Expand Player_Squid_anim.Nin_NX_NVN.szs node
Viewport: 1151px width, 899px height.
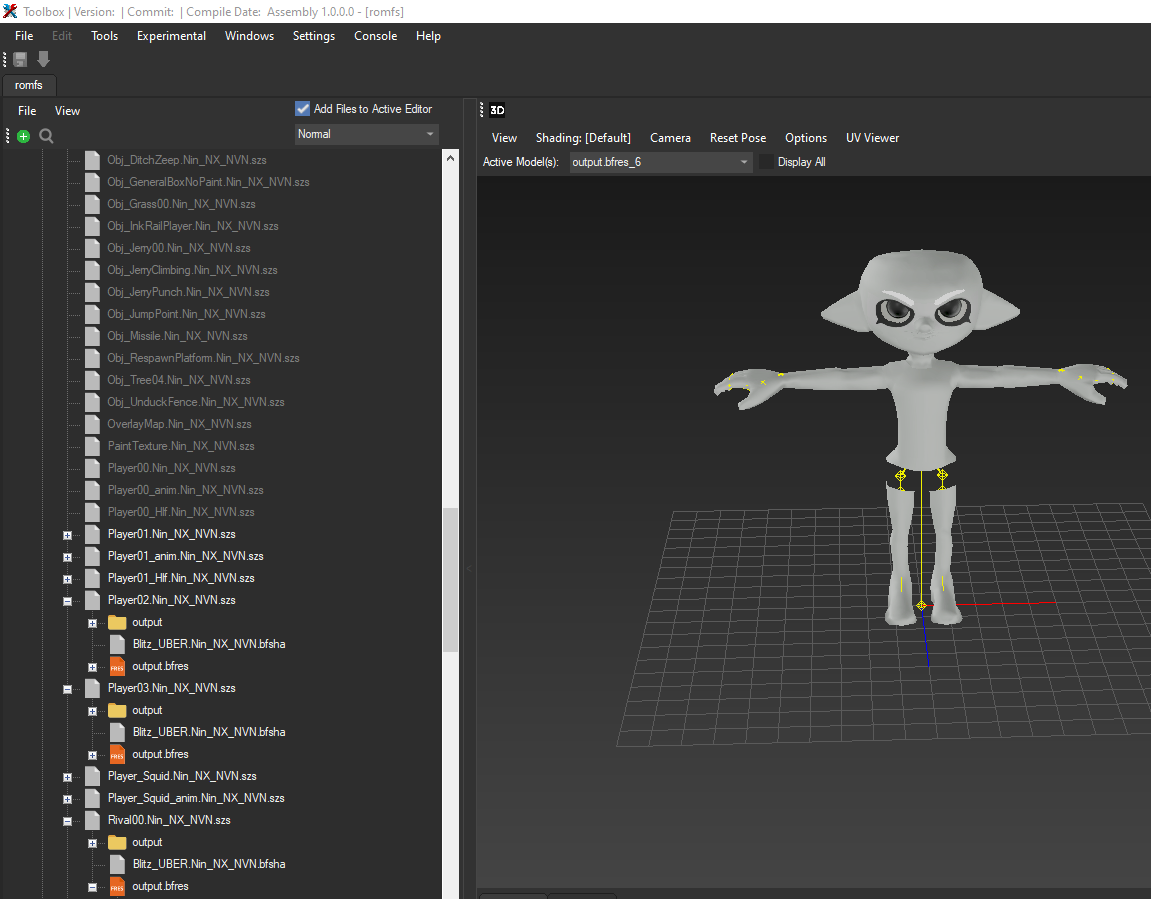[x=68, y=799]
